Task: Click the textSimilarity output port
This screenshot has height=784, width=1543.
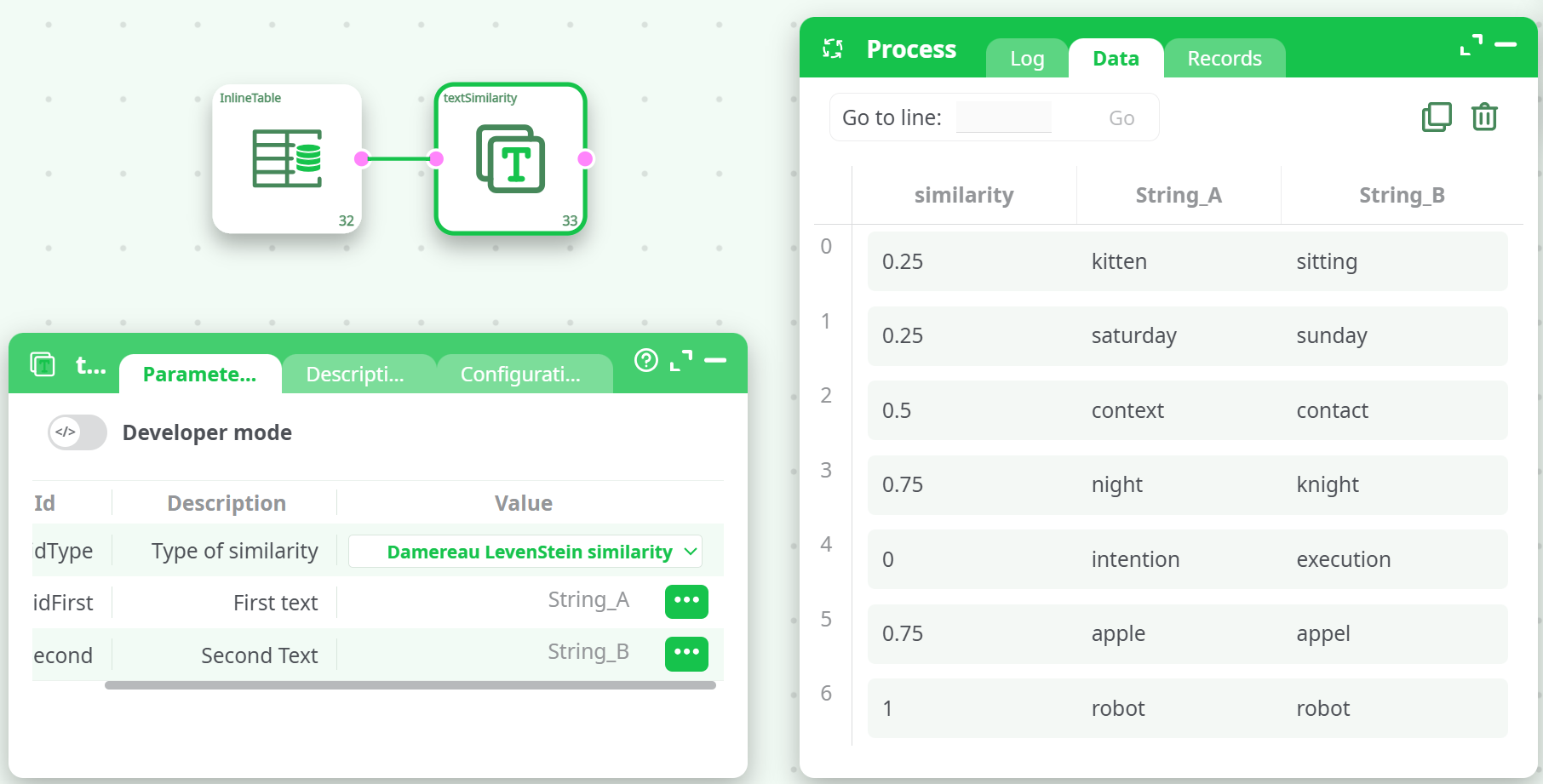Action: pyautogui.click(x=585, y=158)
